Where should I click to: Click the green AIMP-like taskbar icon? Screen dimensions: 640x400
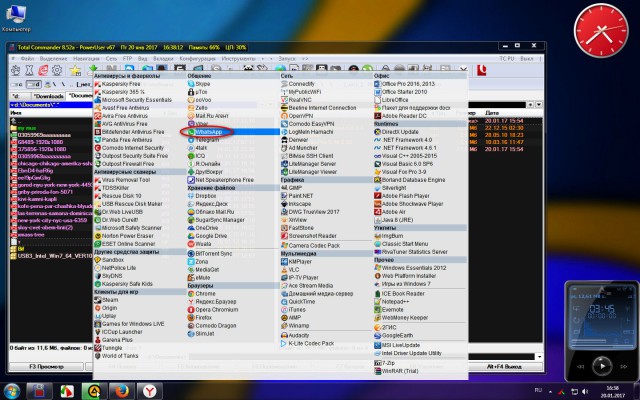(x=94, y=391)
